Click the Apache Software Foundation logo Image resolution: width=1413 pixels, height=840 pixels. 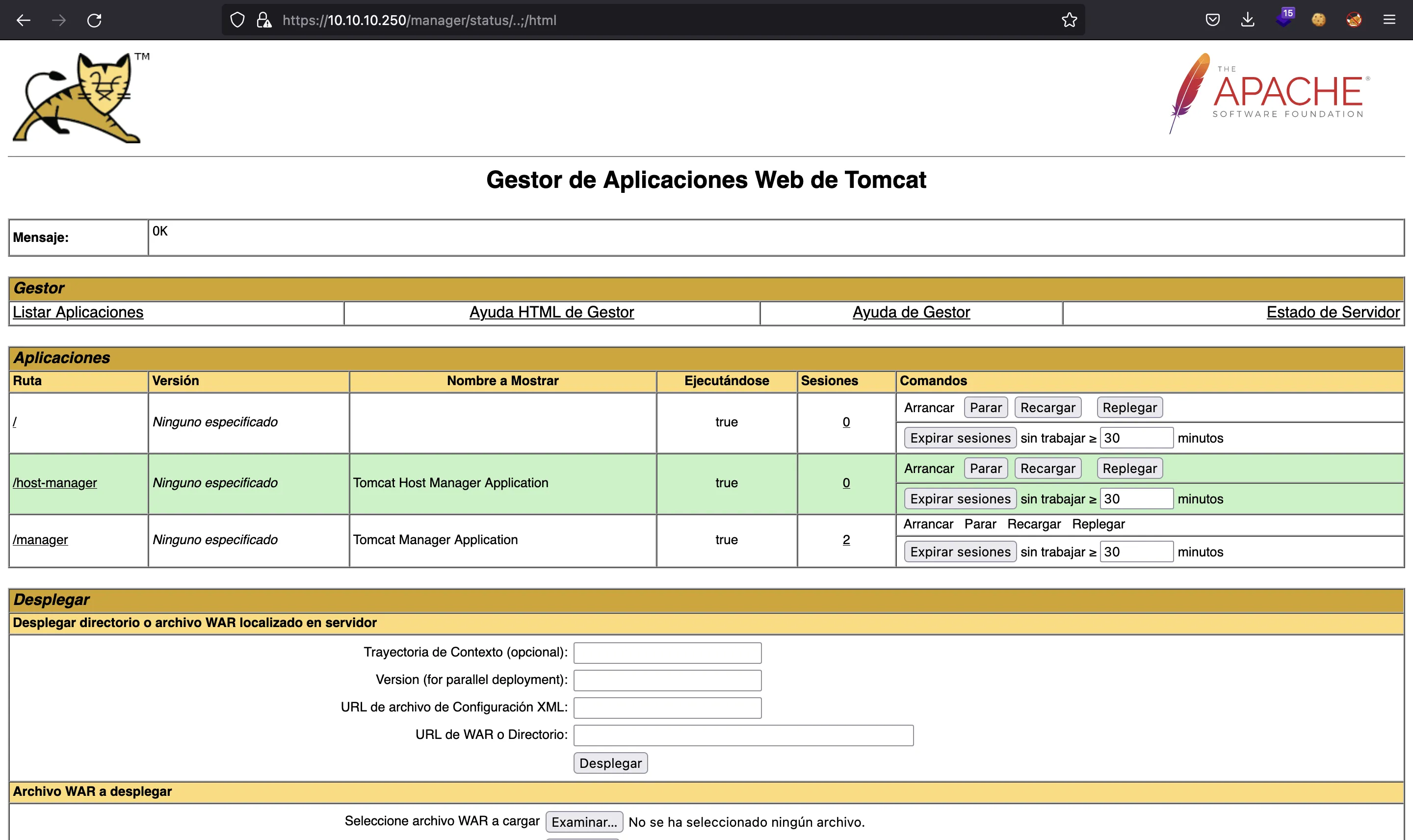tap(1270, 93)
